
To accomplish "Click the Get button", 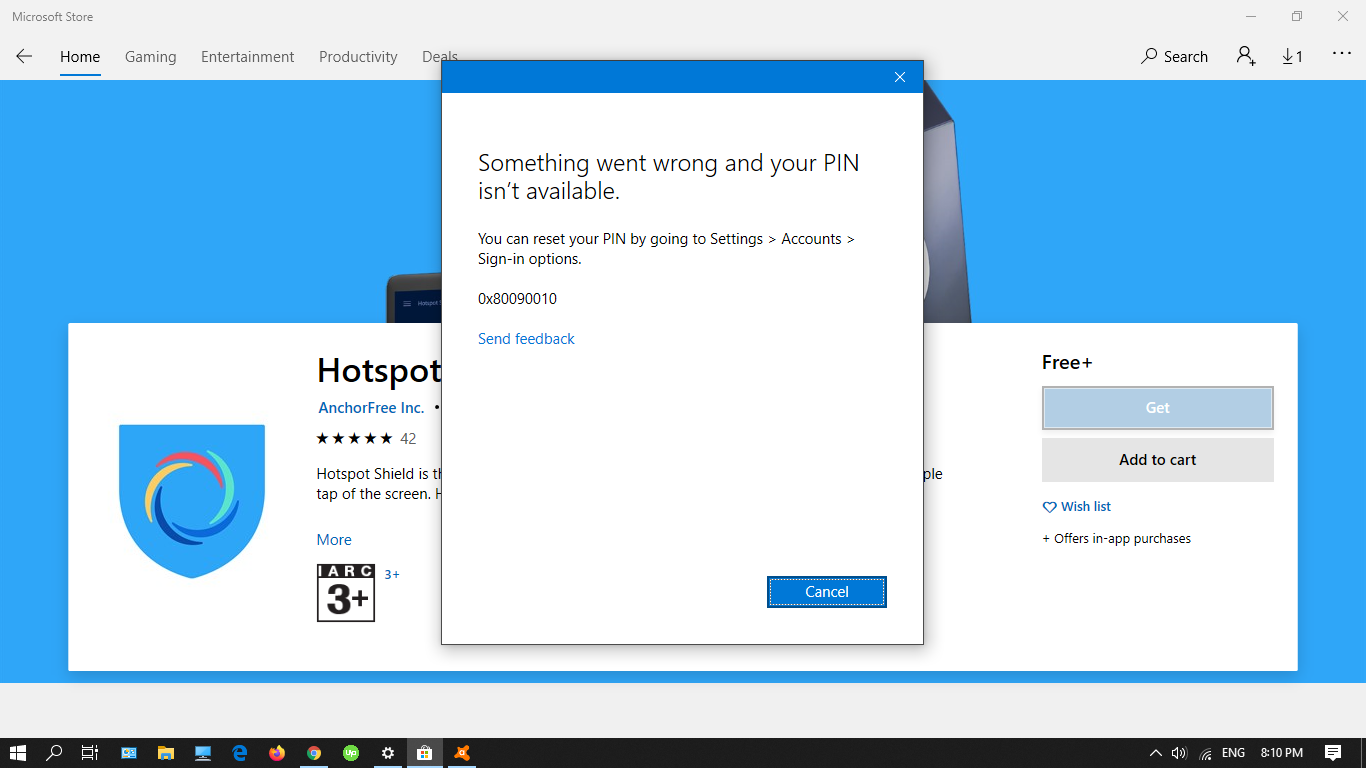I will [1158, 408].
